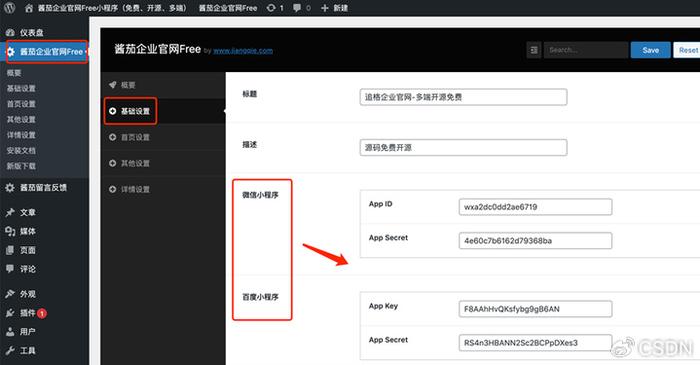Open 安装文档 in the submenu

pyautogui.click(x=21, y=151)
